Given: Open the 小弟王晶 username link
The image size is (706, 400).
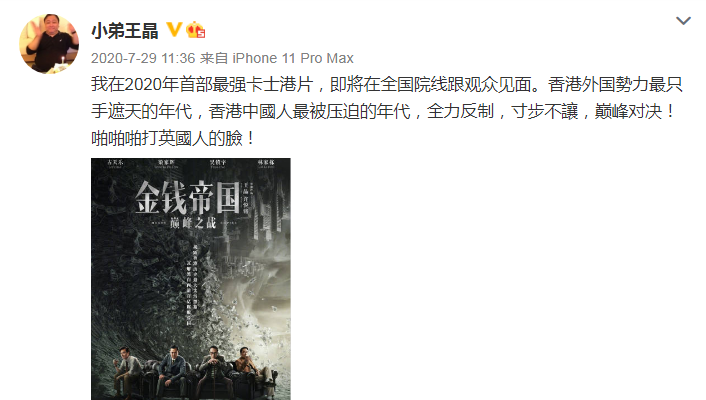Looking at the screenshot, I should [x=125, y=31].
